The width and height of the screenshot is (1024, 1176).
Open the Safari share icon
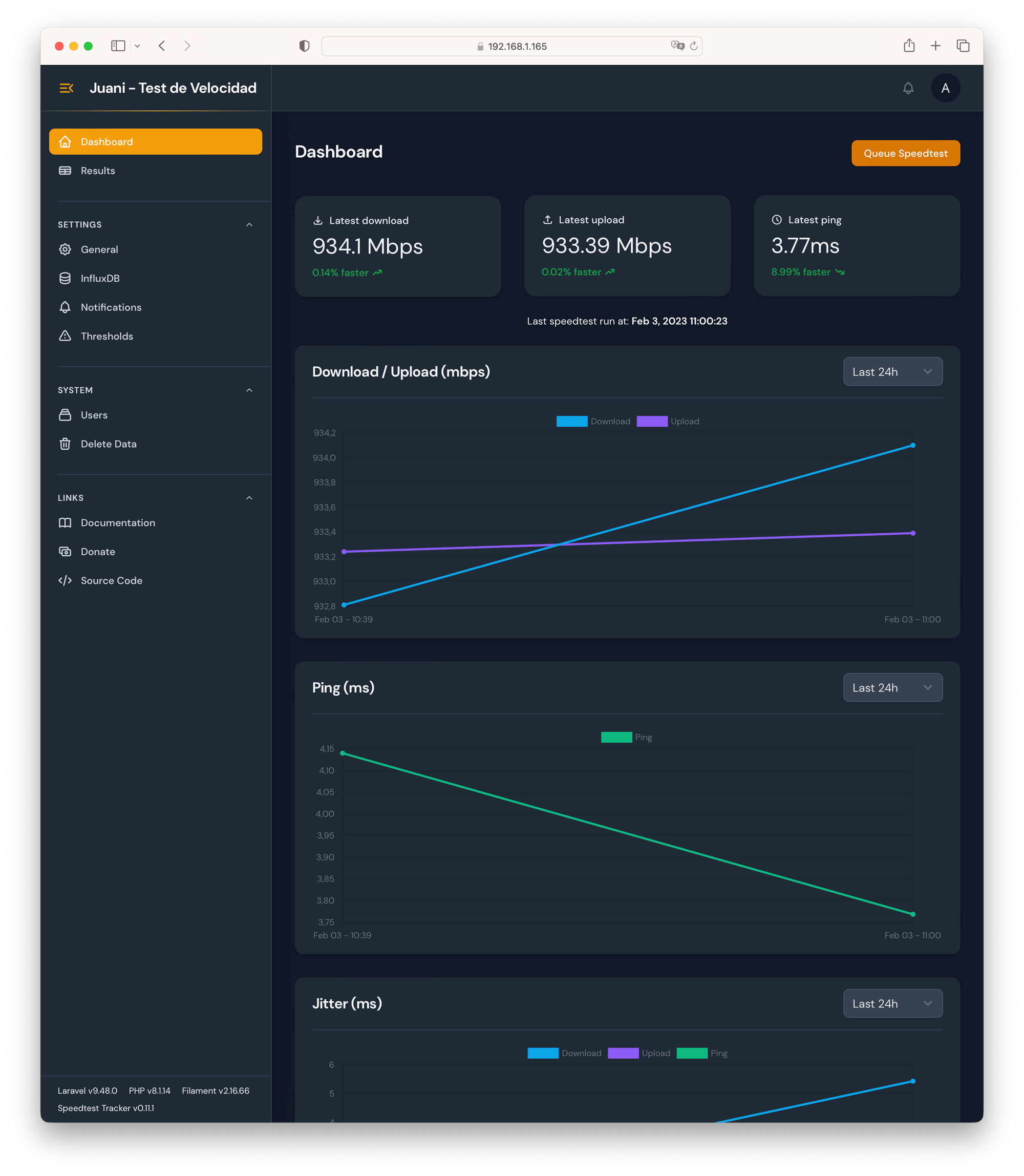coord(909,45)
